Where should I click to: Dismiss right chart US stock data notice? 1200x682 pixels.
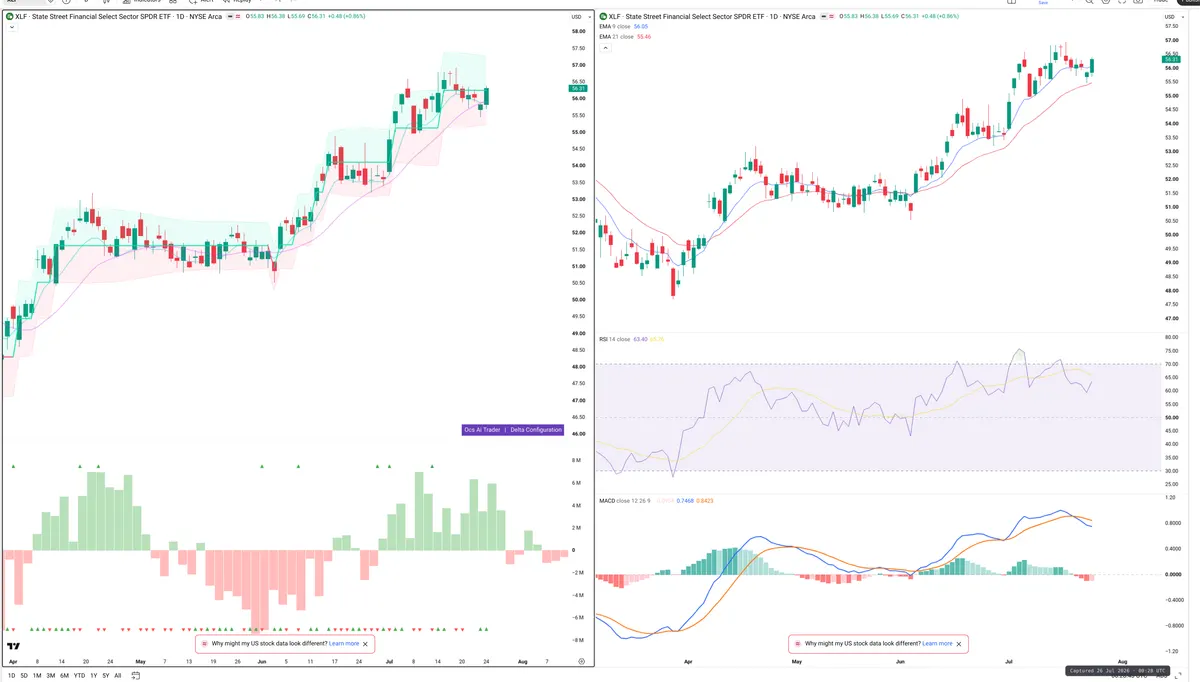pyautogui.click(x=958, y=644)
